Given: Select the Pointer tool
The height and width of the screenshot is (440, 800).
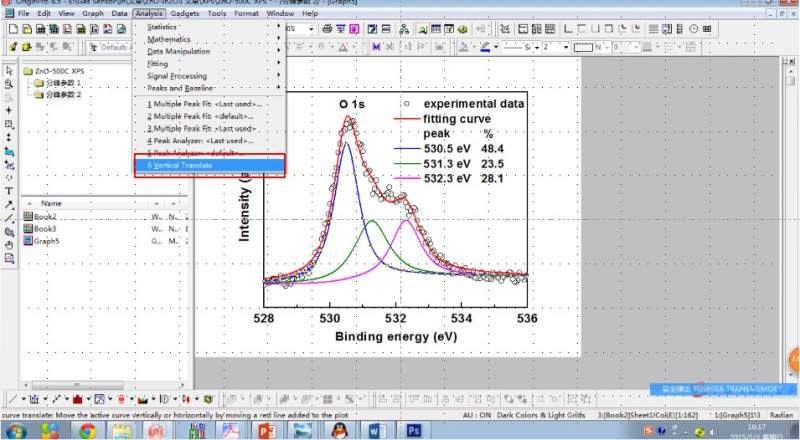Looking at the screenshot, I should tap(9, 70).
